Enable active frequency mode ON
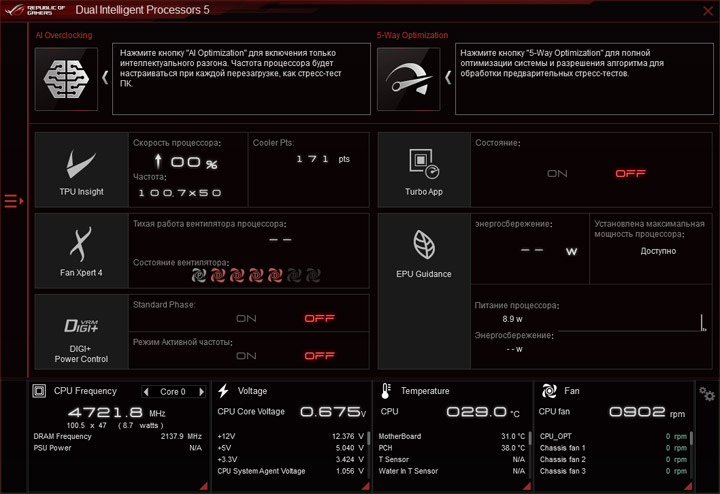Viewport: 720px width, 494px height. [x=246, y=356]
